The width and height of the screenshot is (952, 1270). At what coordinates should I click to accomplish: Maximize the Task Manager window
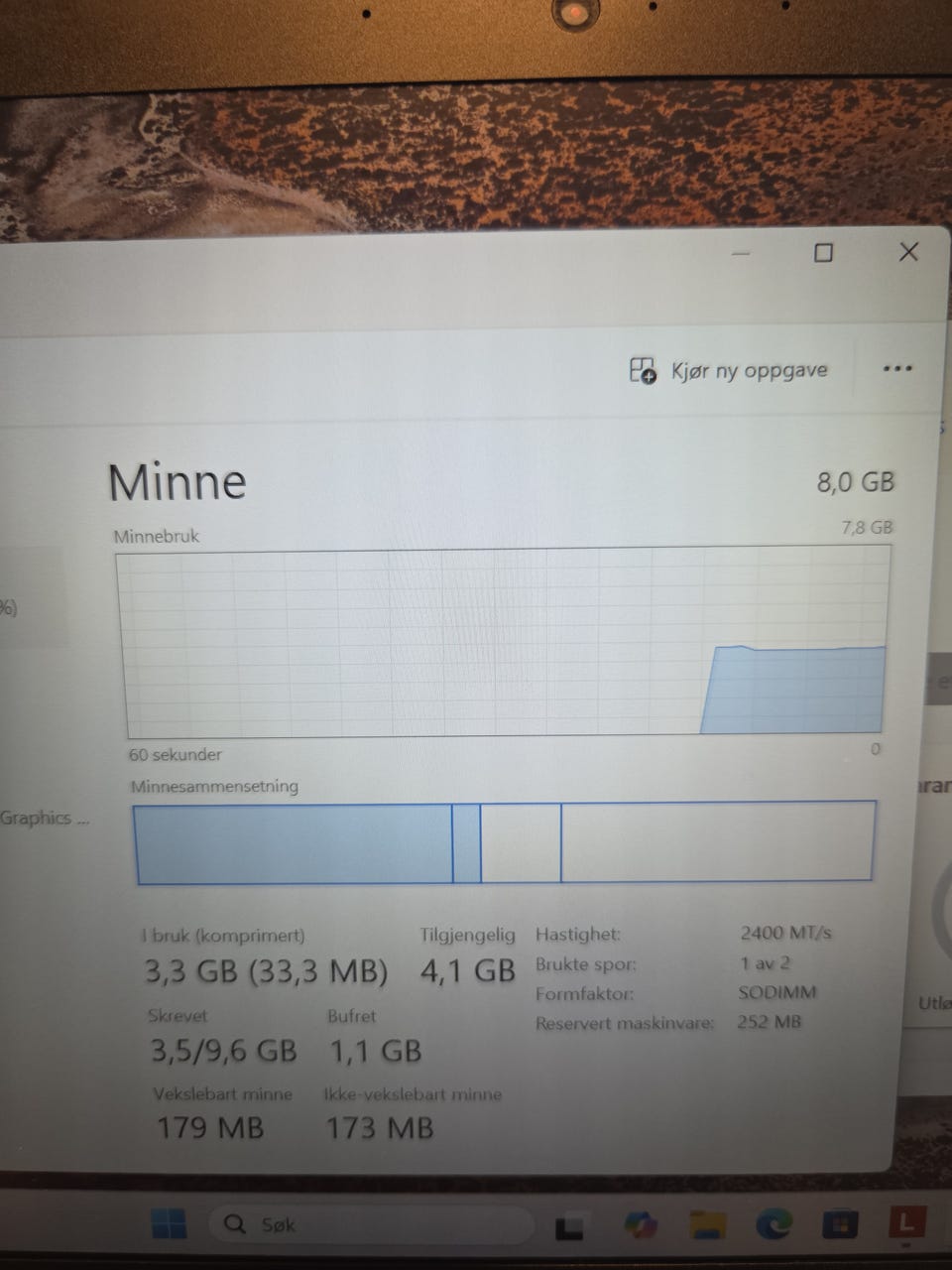(823, 253)
